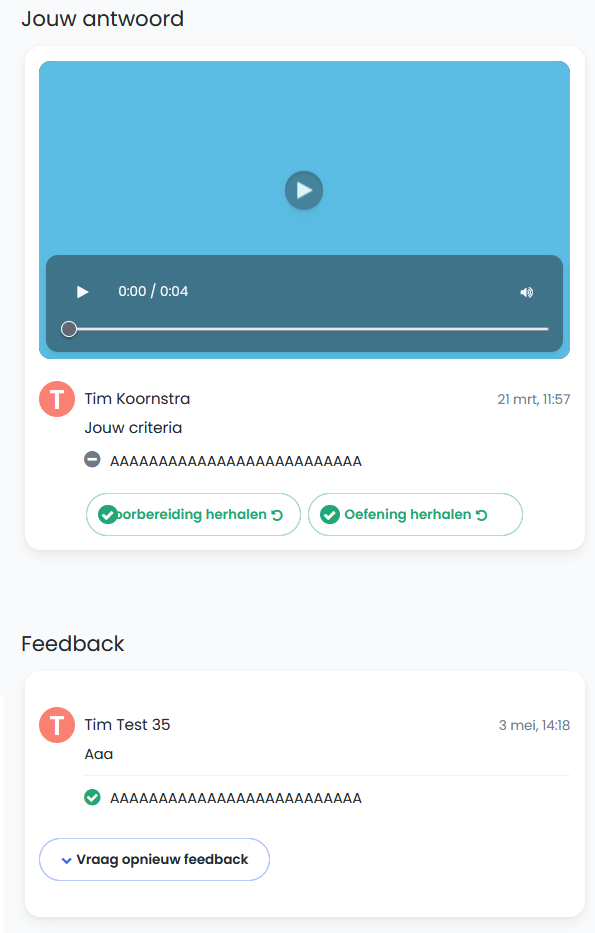595x933 pixels.
Task: Click Tim Test 35's avatar icon
Action: coord(57,725)
